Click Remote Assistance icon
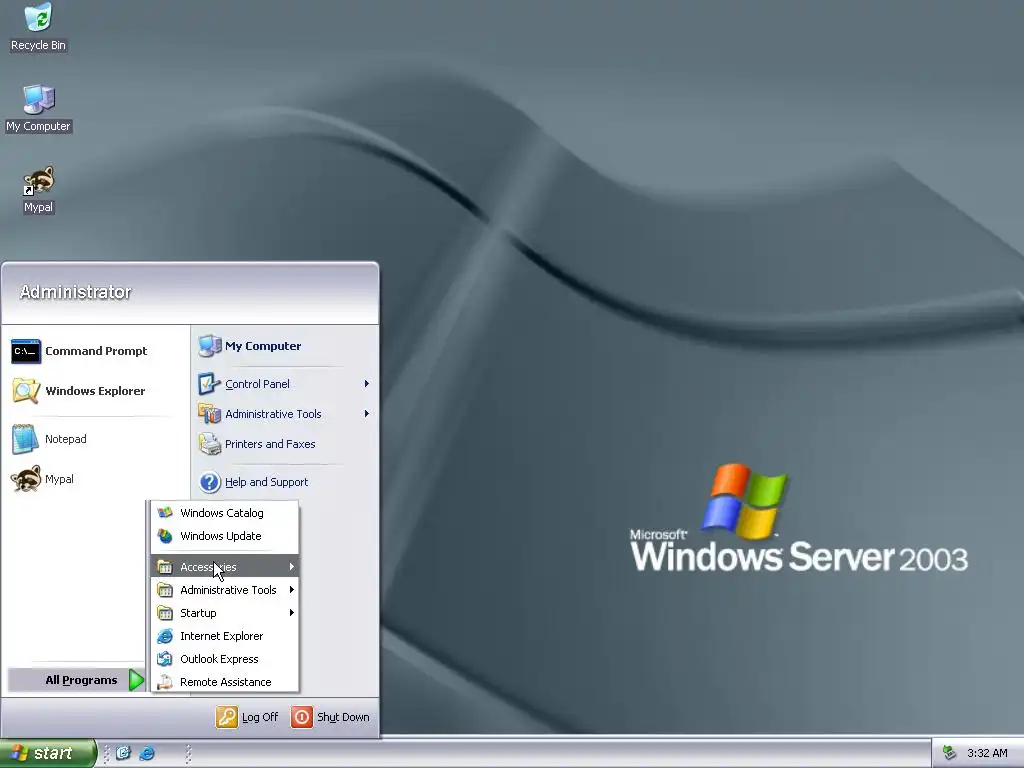Screen dimensions: 1024x768 [x=165, y=682]
